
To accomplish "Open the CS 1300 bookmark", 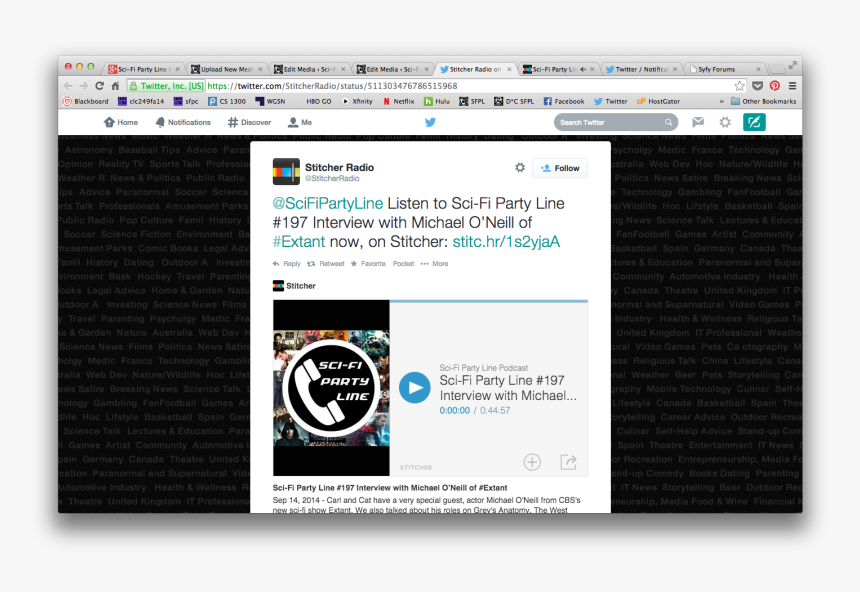I will click(x=227, y=102).
